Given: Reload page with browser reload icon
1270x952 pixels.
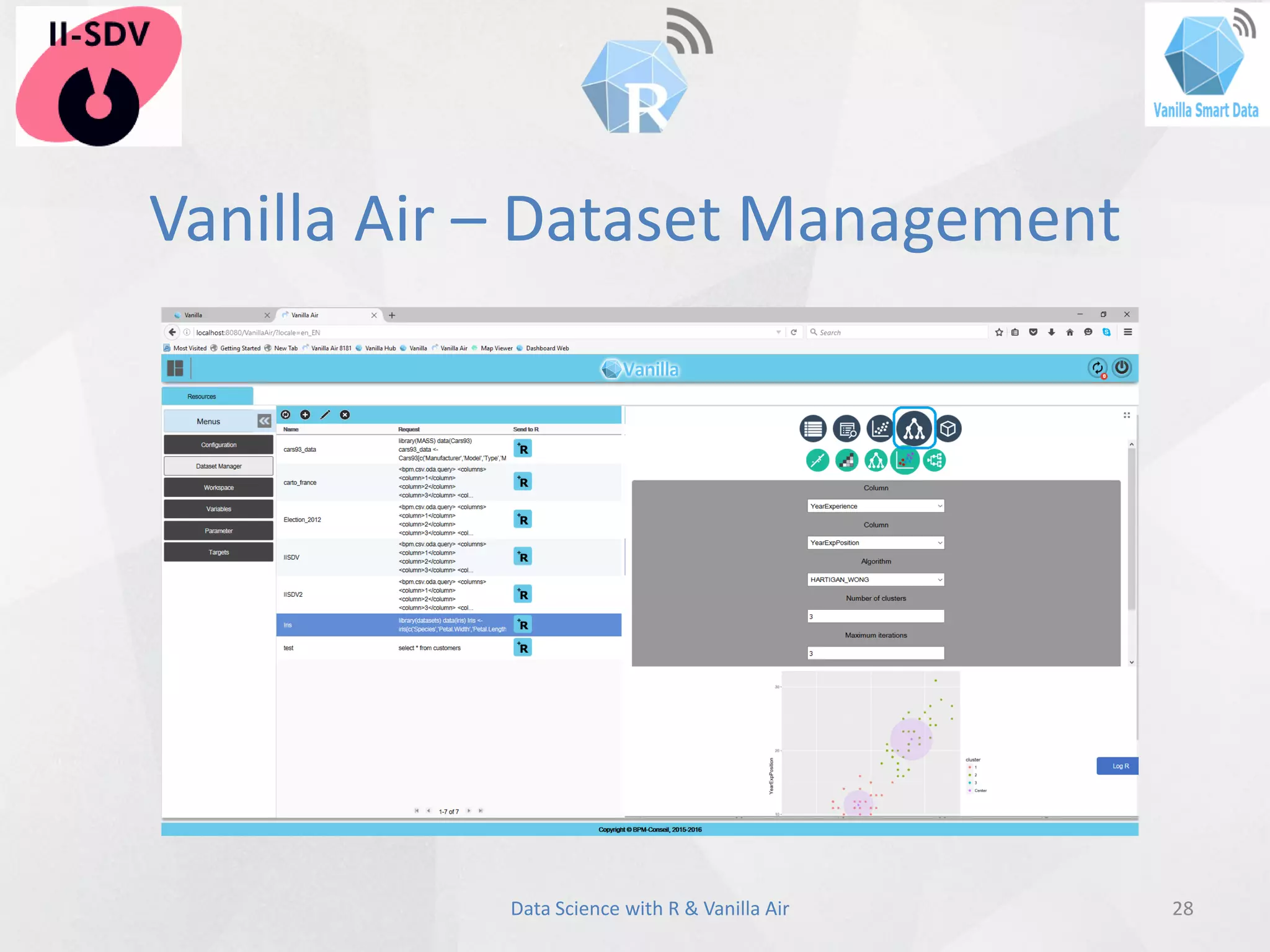Looking at the screenshot, I should (x=794, y=332).
